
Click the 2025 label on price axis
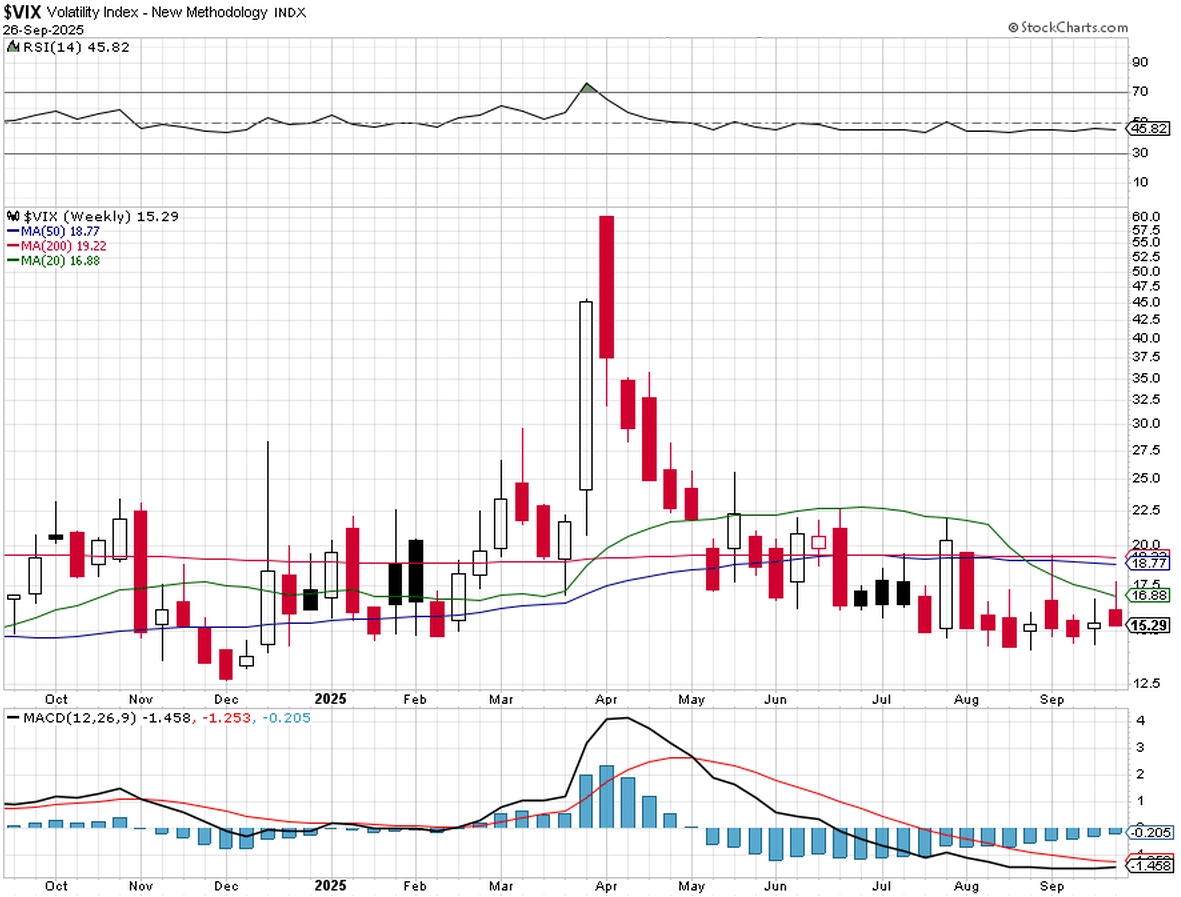[330, 699]
